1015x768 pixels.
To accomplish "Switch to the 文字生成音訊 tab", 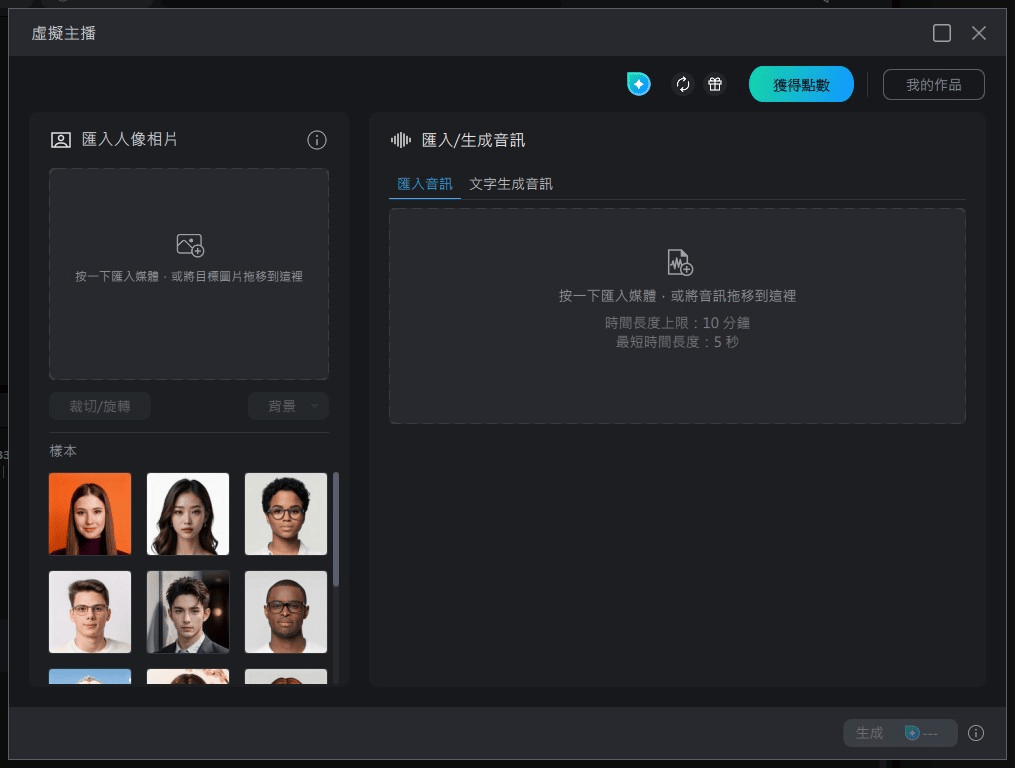I will (511, 184).
